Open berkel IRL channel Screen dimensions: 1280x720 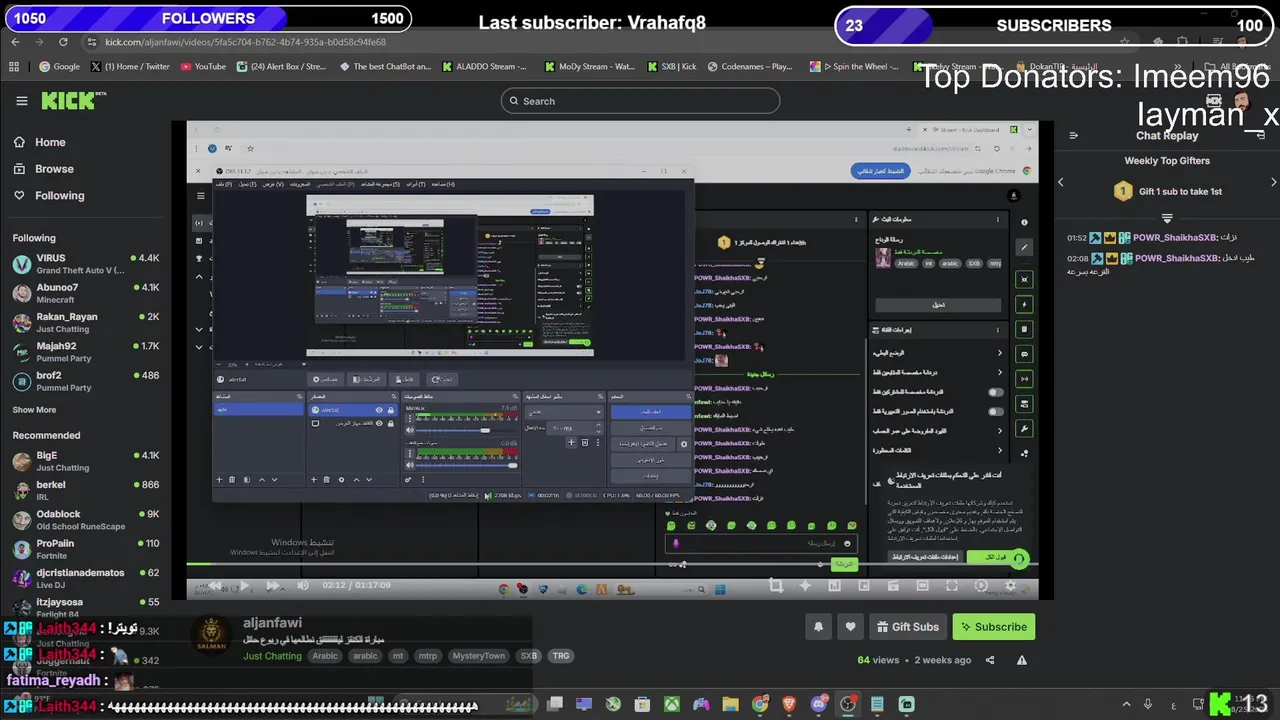point(88,490)
